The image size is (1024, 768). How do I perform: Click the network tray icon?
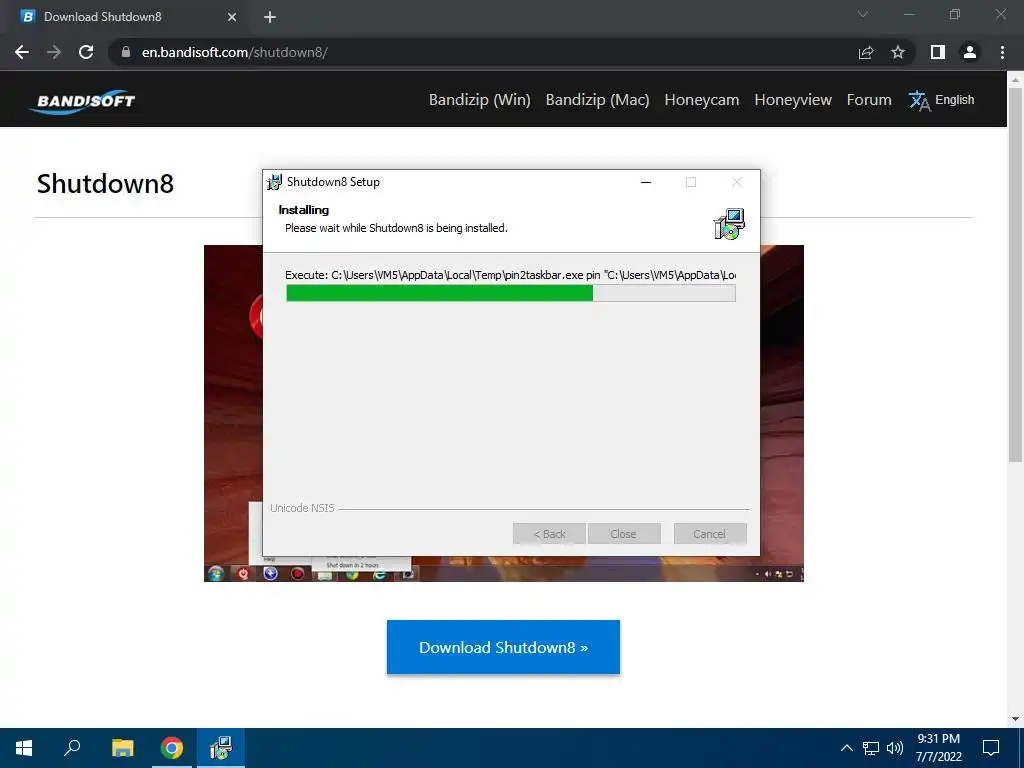(x=871, y=748)
